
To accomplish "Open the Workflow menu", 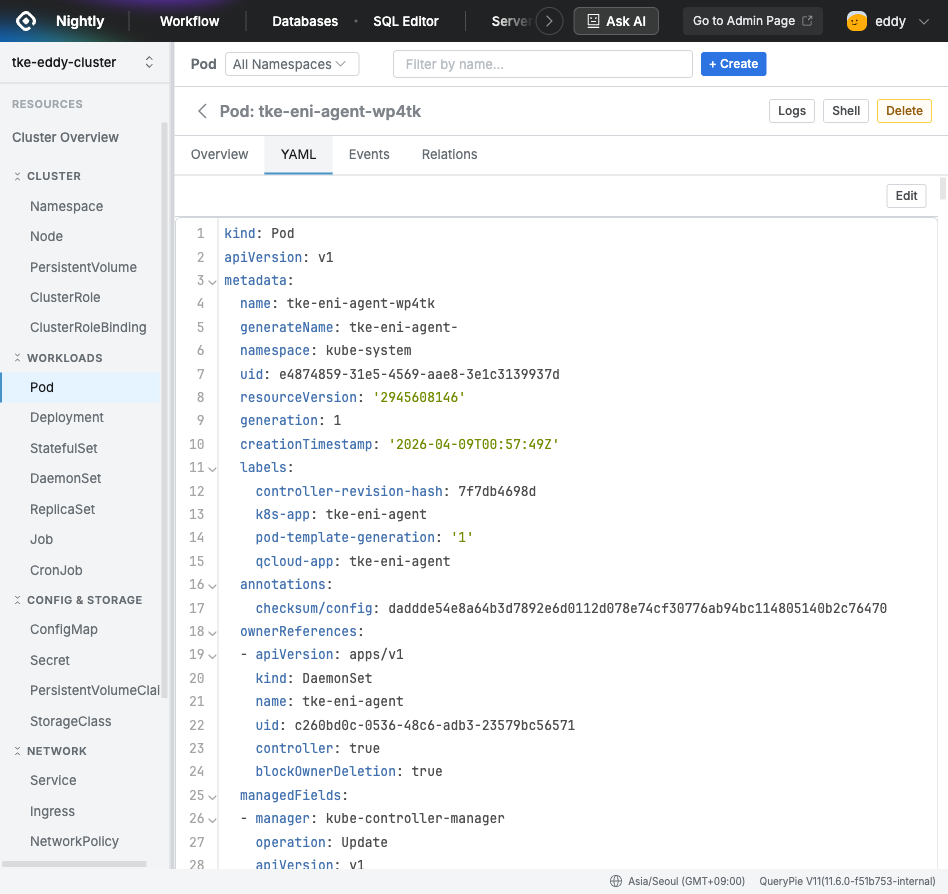I will click(189, 21).
